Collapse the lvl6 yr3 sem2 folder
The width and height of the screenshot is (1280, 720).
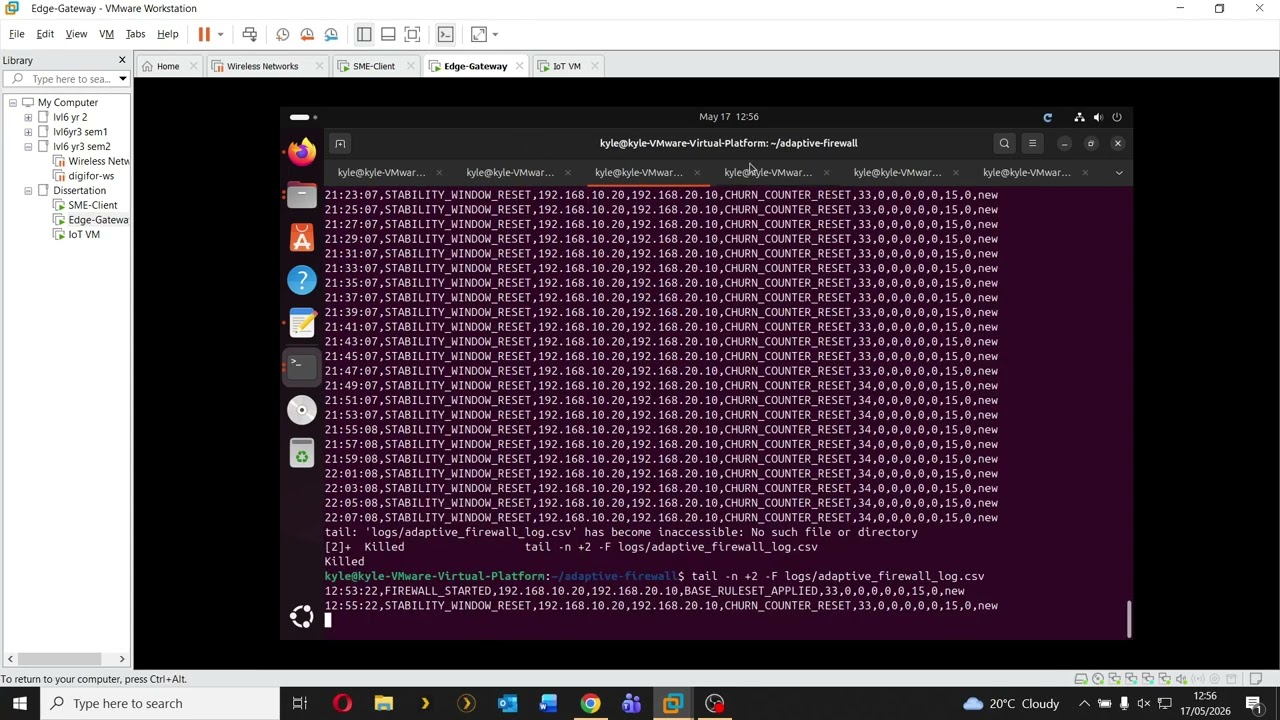pyautogui.click(x=28, y=146)
